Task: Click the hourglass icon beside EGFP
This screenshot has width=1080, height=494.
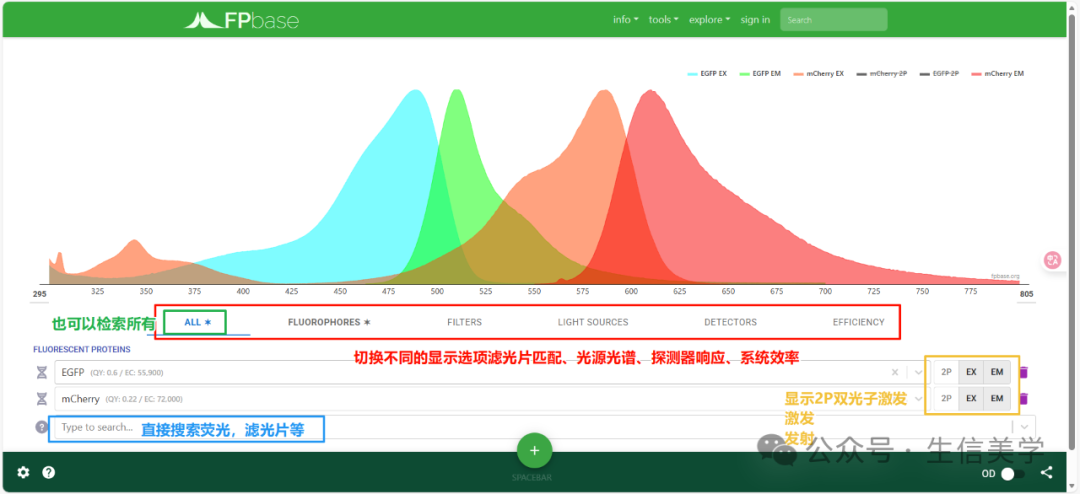Action: tap(42, 373)
